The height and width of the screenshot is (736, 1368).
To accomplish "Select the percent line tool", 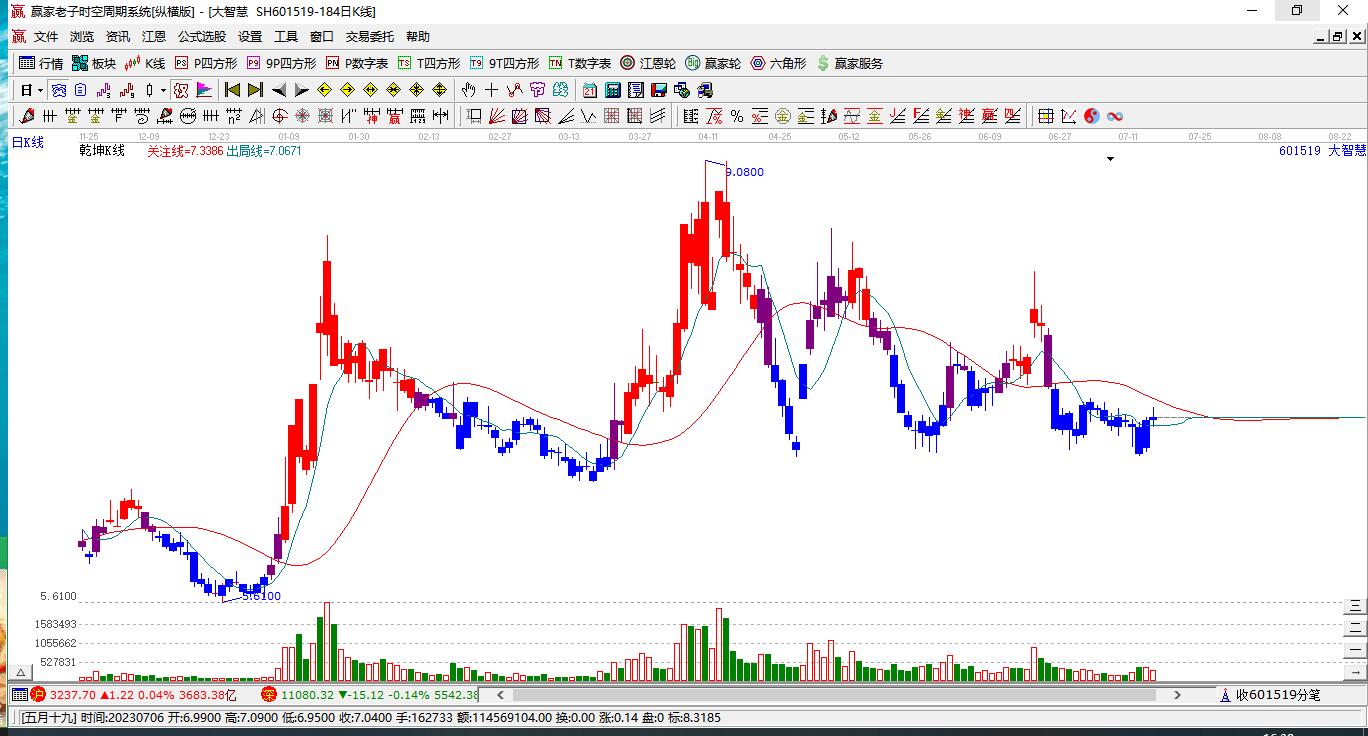I will pyautogui.click(x=737, y=116).
